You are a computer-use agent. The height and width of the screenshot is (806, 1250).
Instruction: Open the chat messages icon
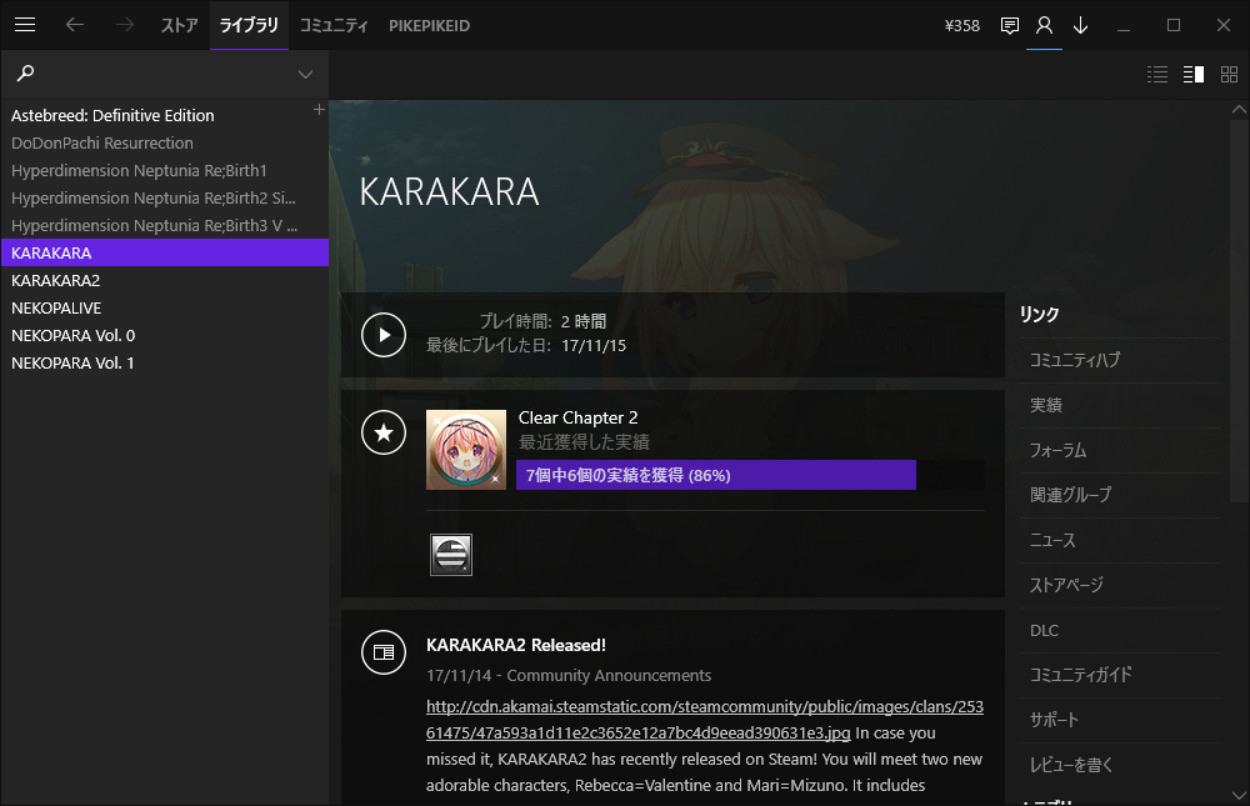point(1010,26)
